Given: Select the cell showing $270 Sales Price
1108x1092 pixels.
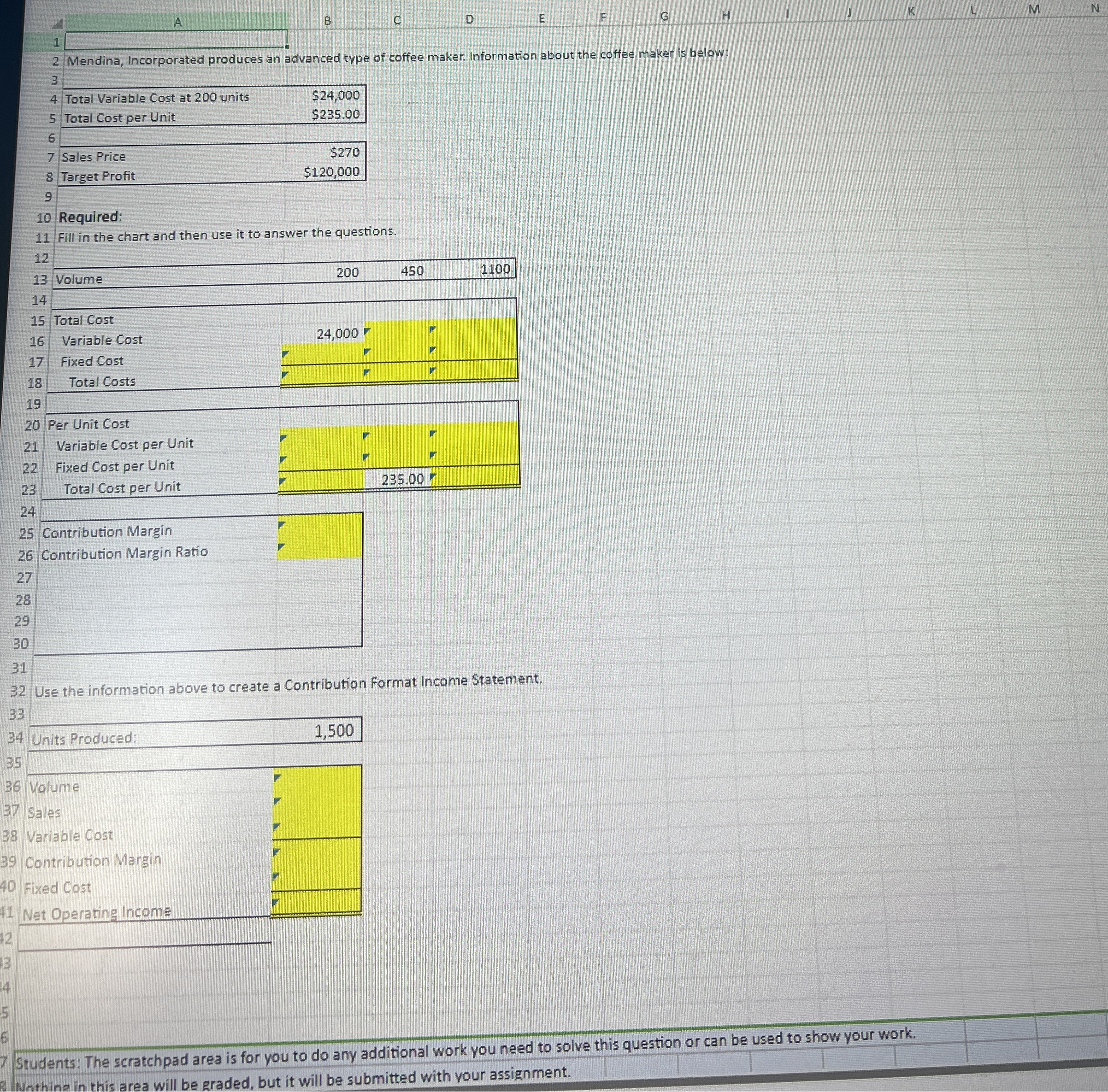Looking at the screenshot, I should tap(338, 153).
